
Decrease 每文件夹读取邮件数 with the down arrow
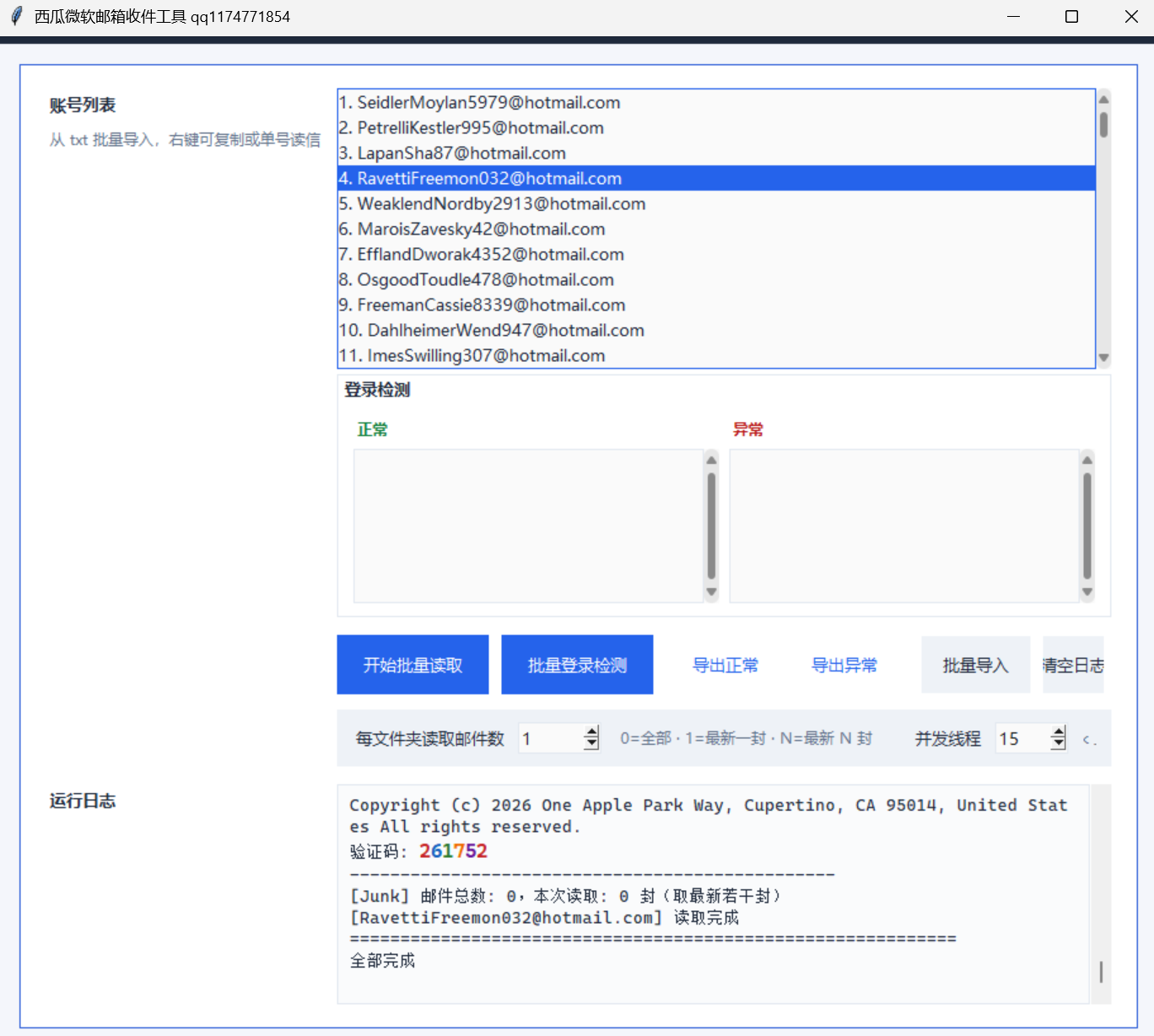[591, 744]
